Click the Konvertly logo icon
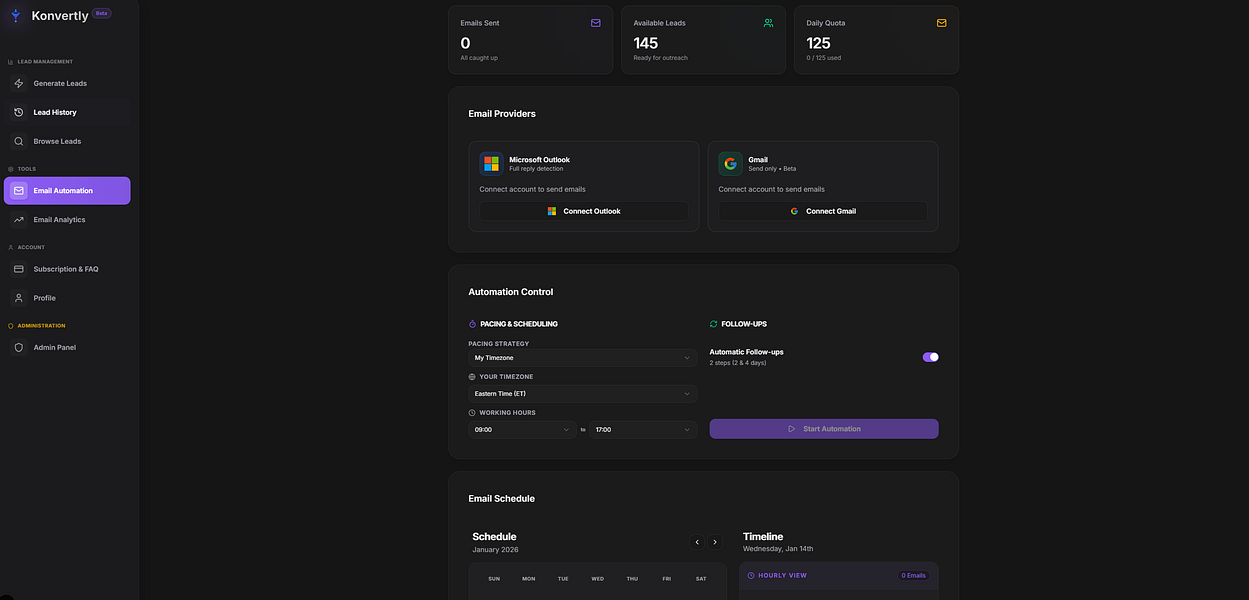 click(15, 16)
